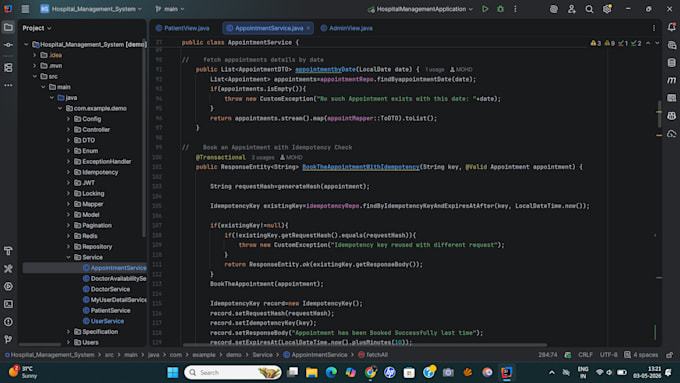This screenshot has height=383, width=680.
Task: Collapse the src folder
Action: click(x=34, y=76)
